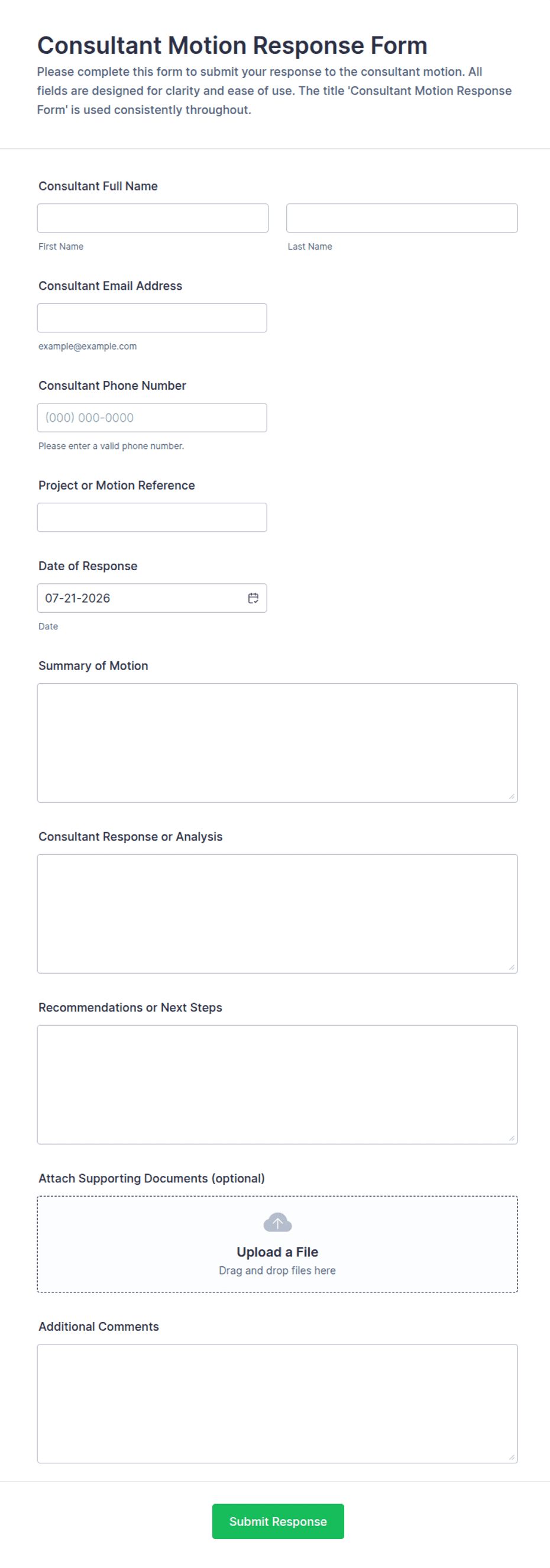Click the Upload a File text
The width and height of the screenshot is (550, 1568).
[x=277, y=1252]
